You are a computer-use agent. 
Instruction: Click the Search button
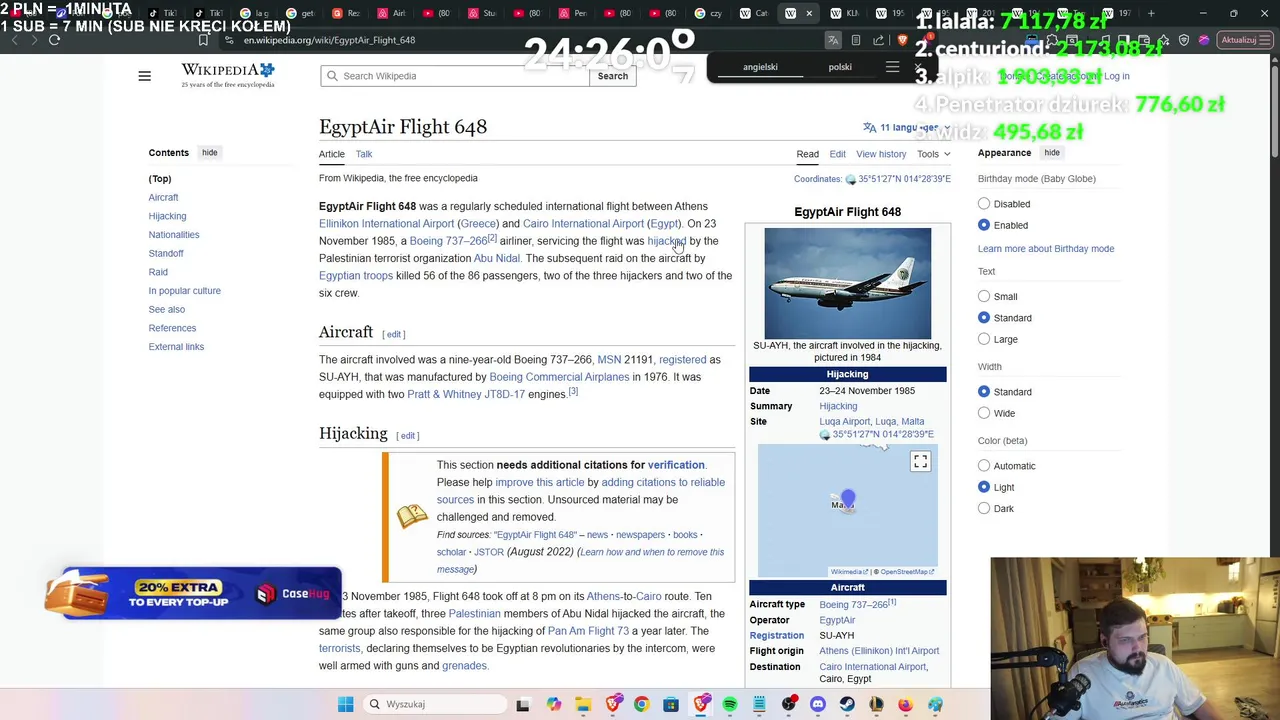612,76
